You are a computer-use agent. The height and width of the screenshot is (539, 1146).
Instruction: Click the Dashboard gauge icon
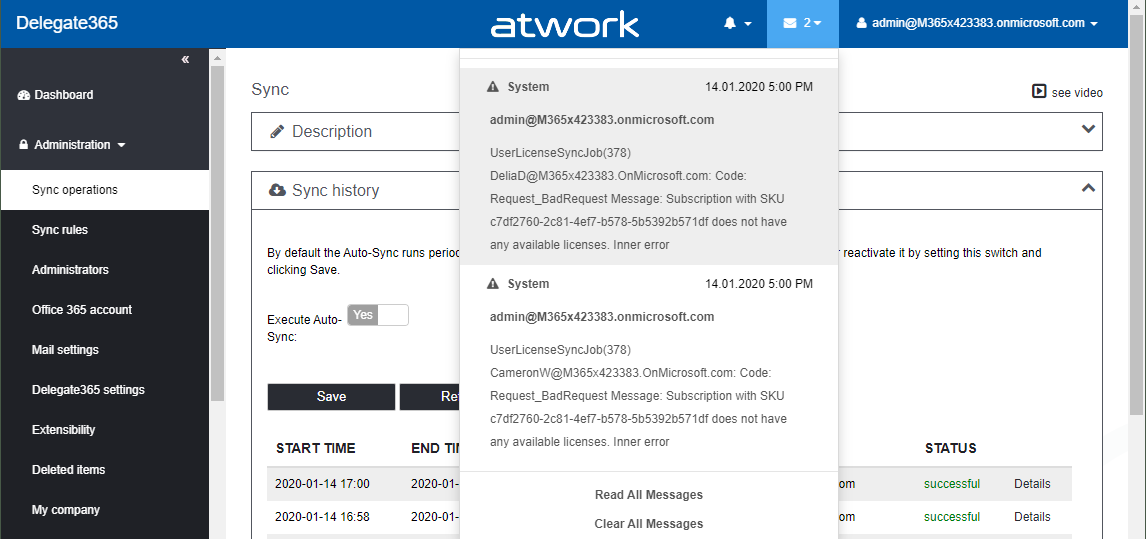(x=24, y=95)
